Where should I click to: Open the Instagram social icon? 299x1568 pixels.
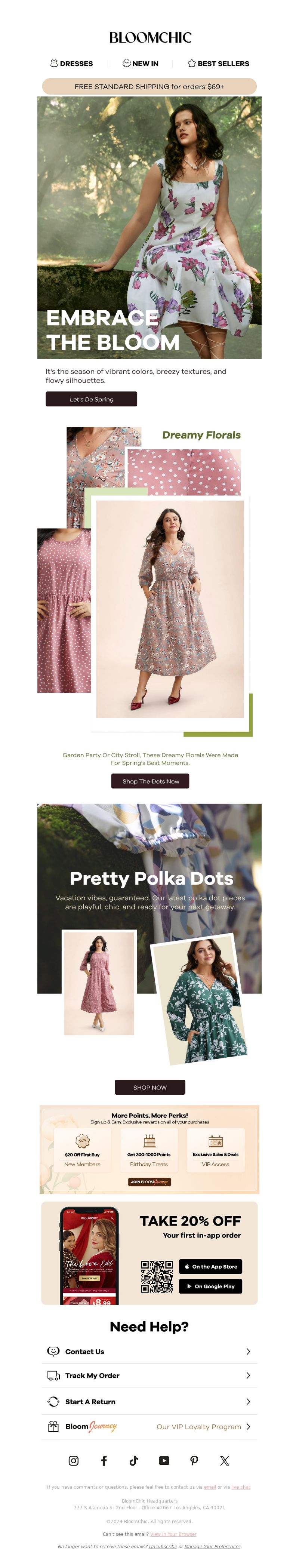tap(74, 1460)
